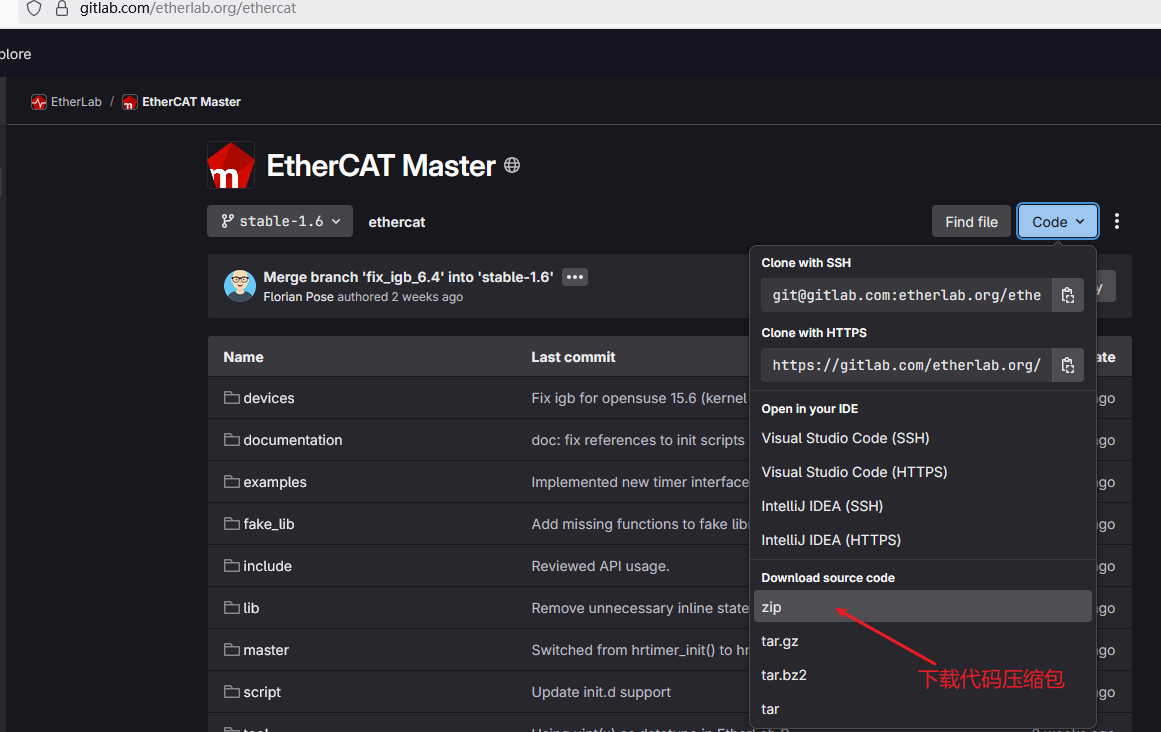Open the include folder
Screen dimensions: 1161x732
click(x=267, y=566)
